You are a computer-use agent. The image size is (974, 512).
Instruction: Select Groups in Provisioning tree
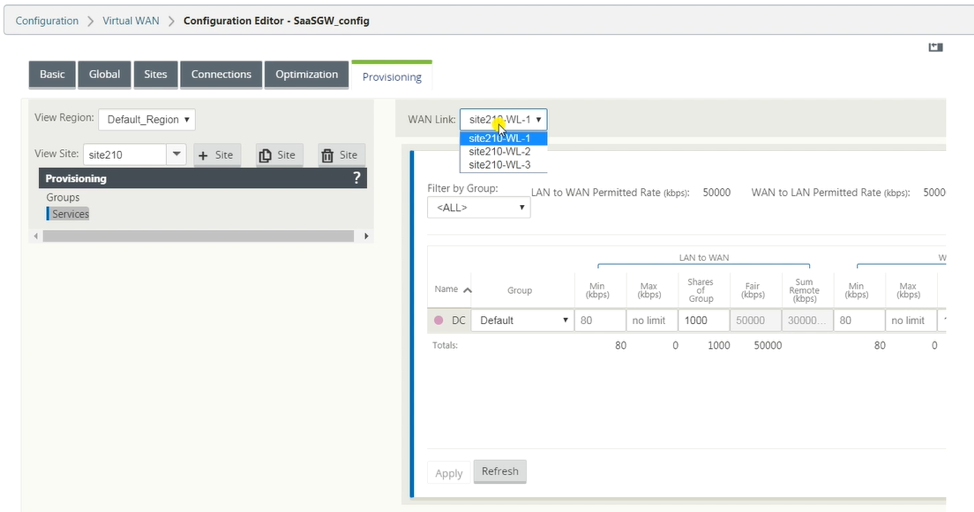coord(63,197)
